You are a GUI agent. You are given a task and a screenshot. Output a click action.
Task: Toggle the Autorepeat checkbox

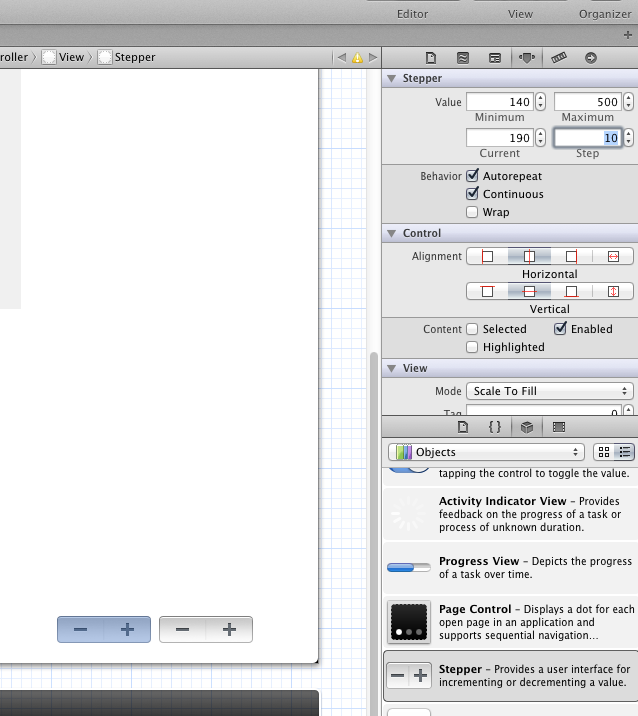pyautogui.click(x=472, y=176)
